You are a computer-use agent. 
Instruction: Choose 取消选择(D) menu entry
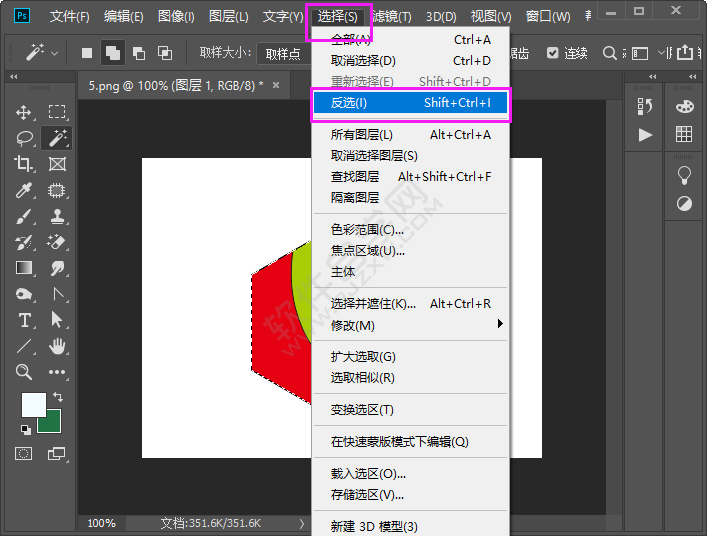(x=410, y=60)
